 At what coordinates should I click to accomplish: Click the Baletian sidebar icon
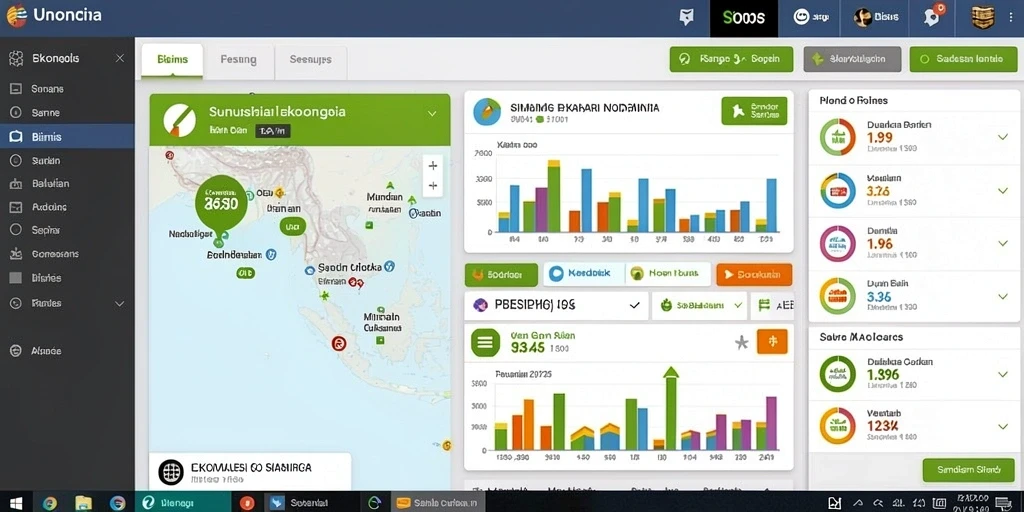click(16, 184)
